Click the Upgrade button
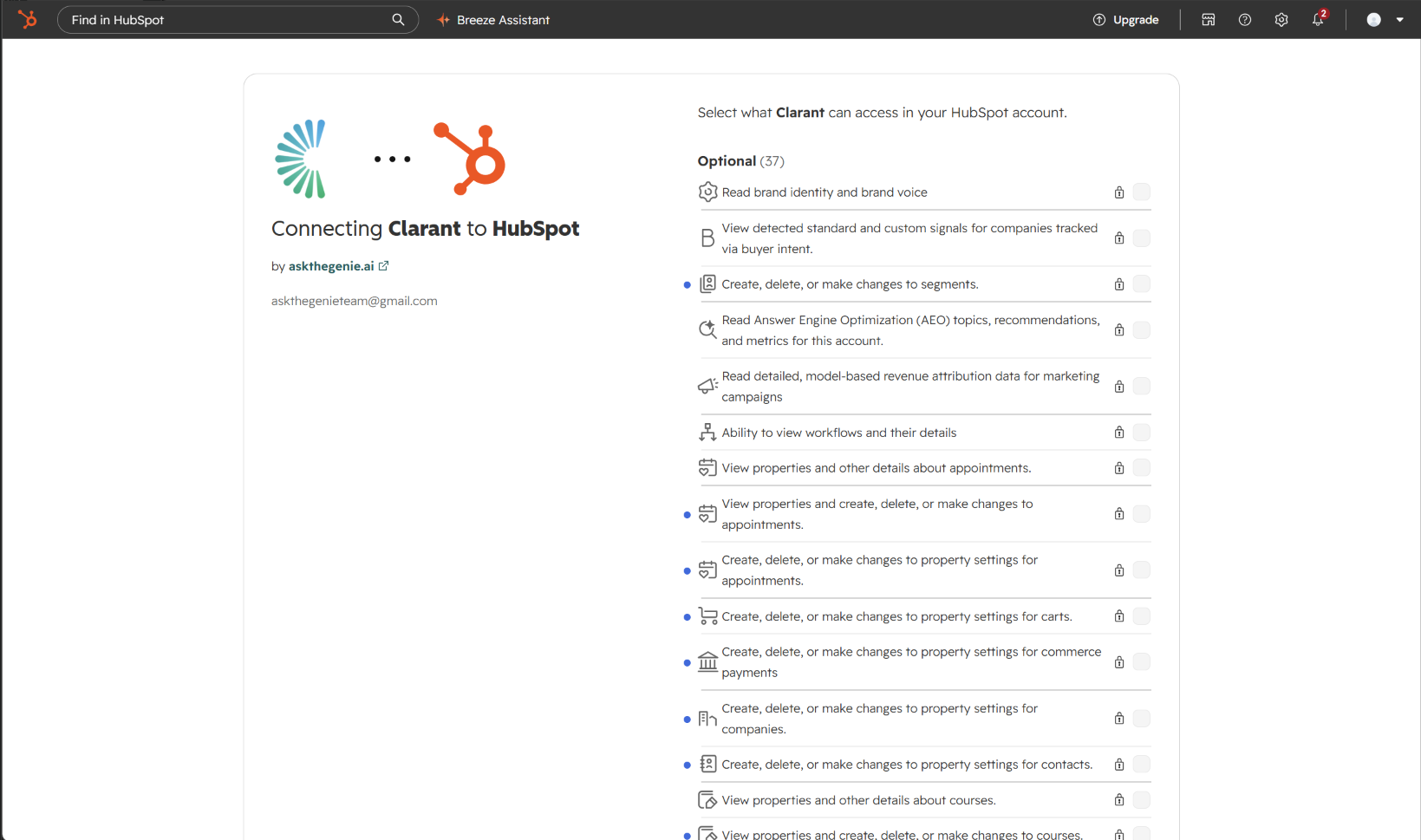The image size is (1421, 840). coord(1125,19)
